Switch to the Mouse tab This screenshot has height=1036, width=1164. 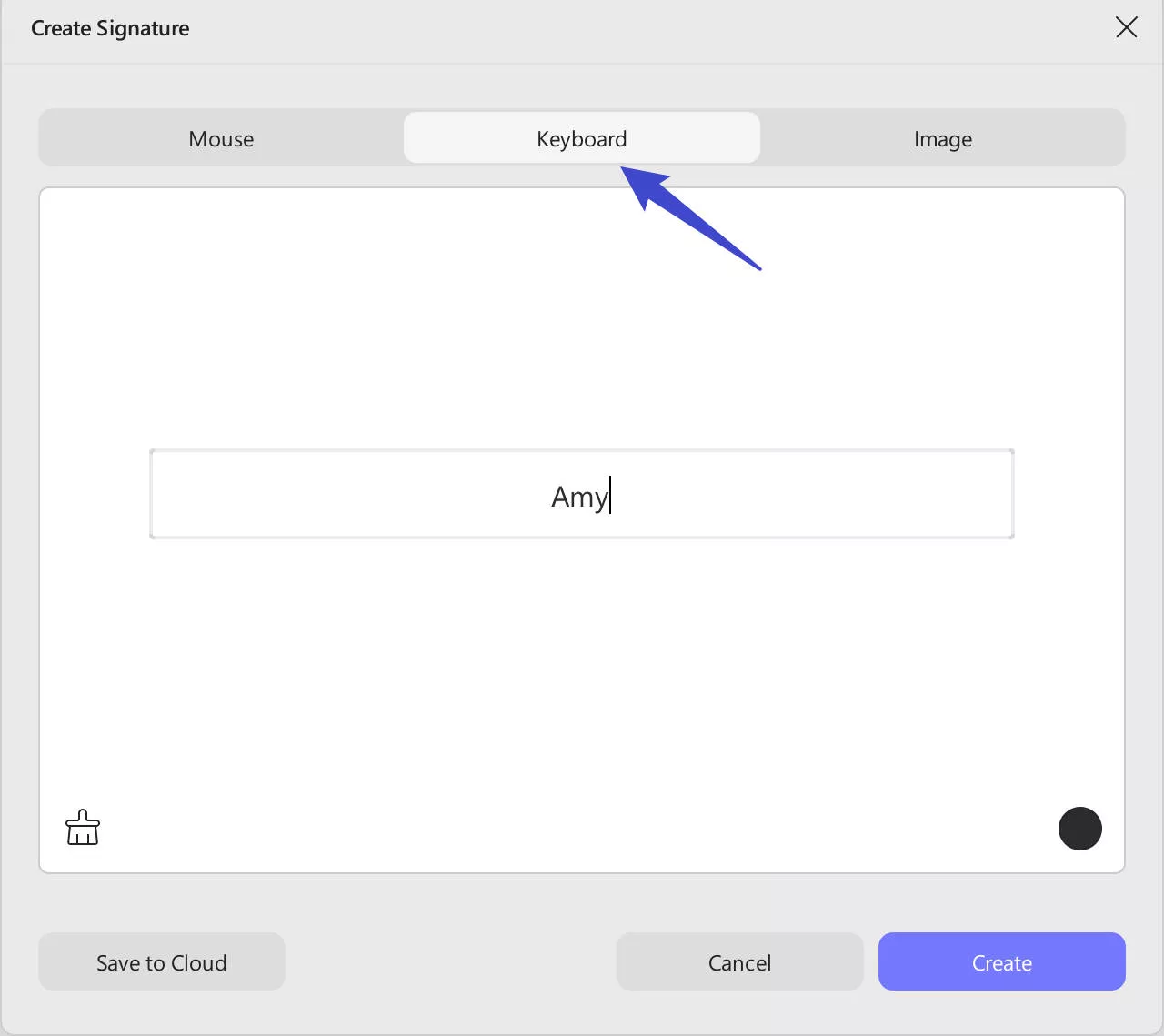click(221, 138)
